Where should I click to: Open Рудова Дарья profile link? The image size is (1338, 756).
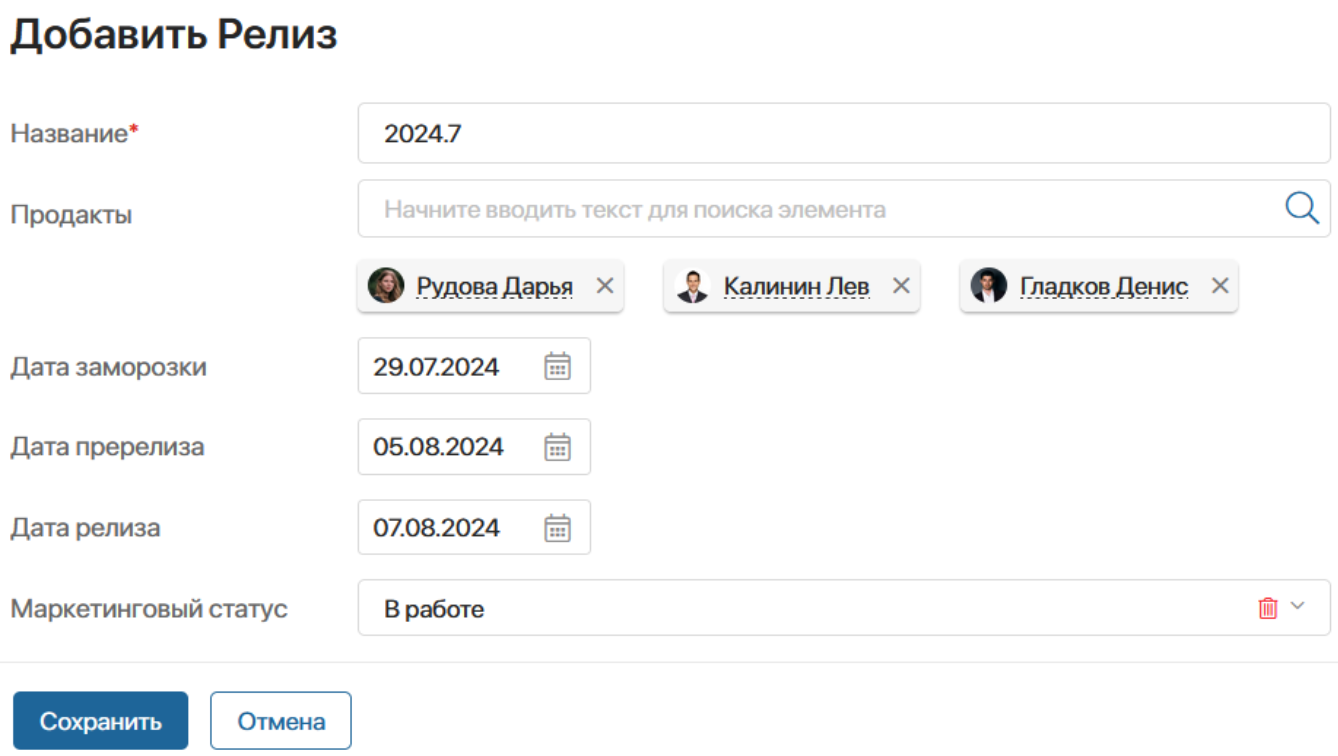(495, 287)
